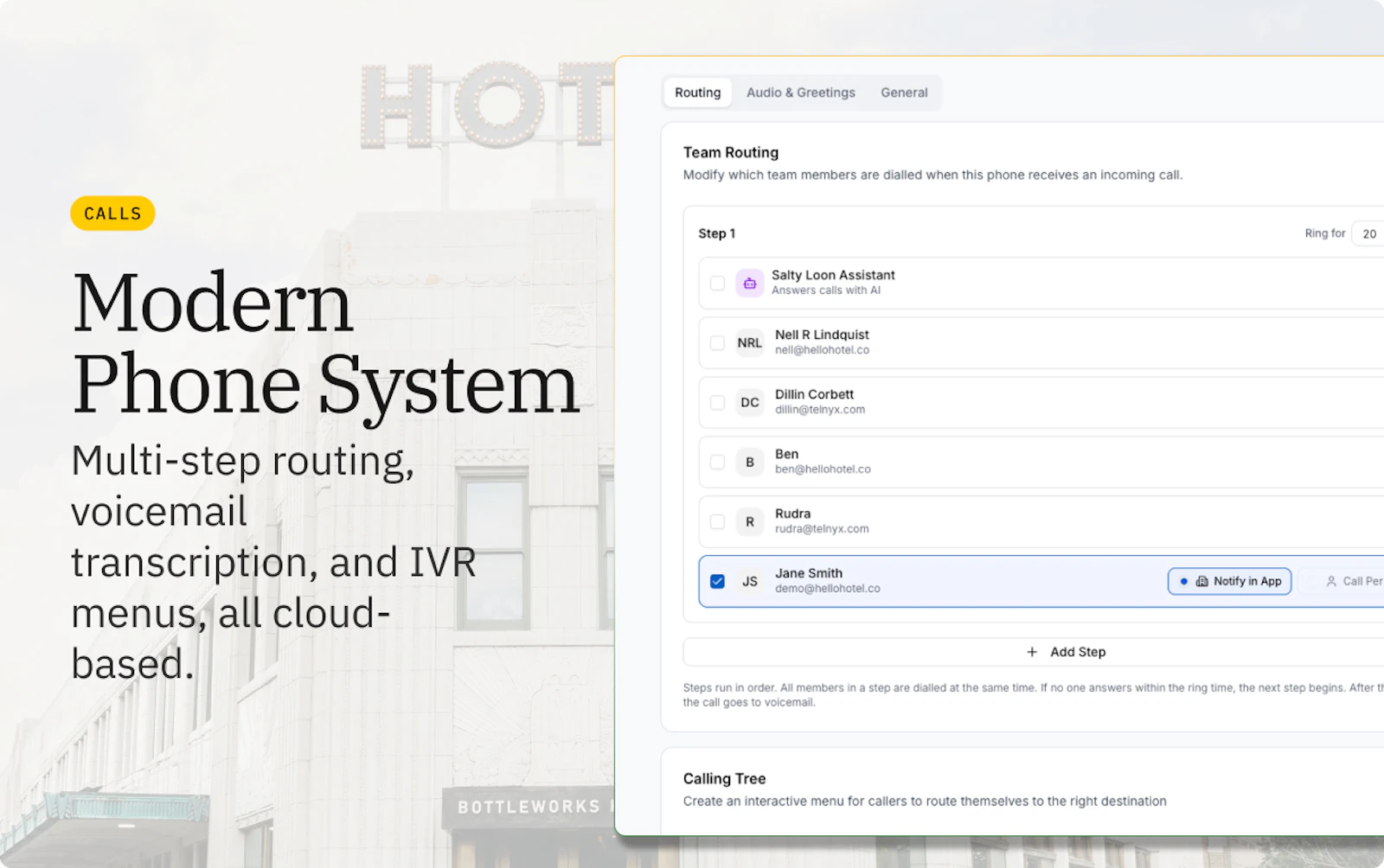This screenshot has height=868, width=1384.
Task: Edit the Ring for value field
Action: (1368, 233)
